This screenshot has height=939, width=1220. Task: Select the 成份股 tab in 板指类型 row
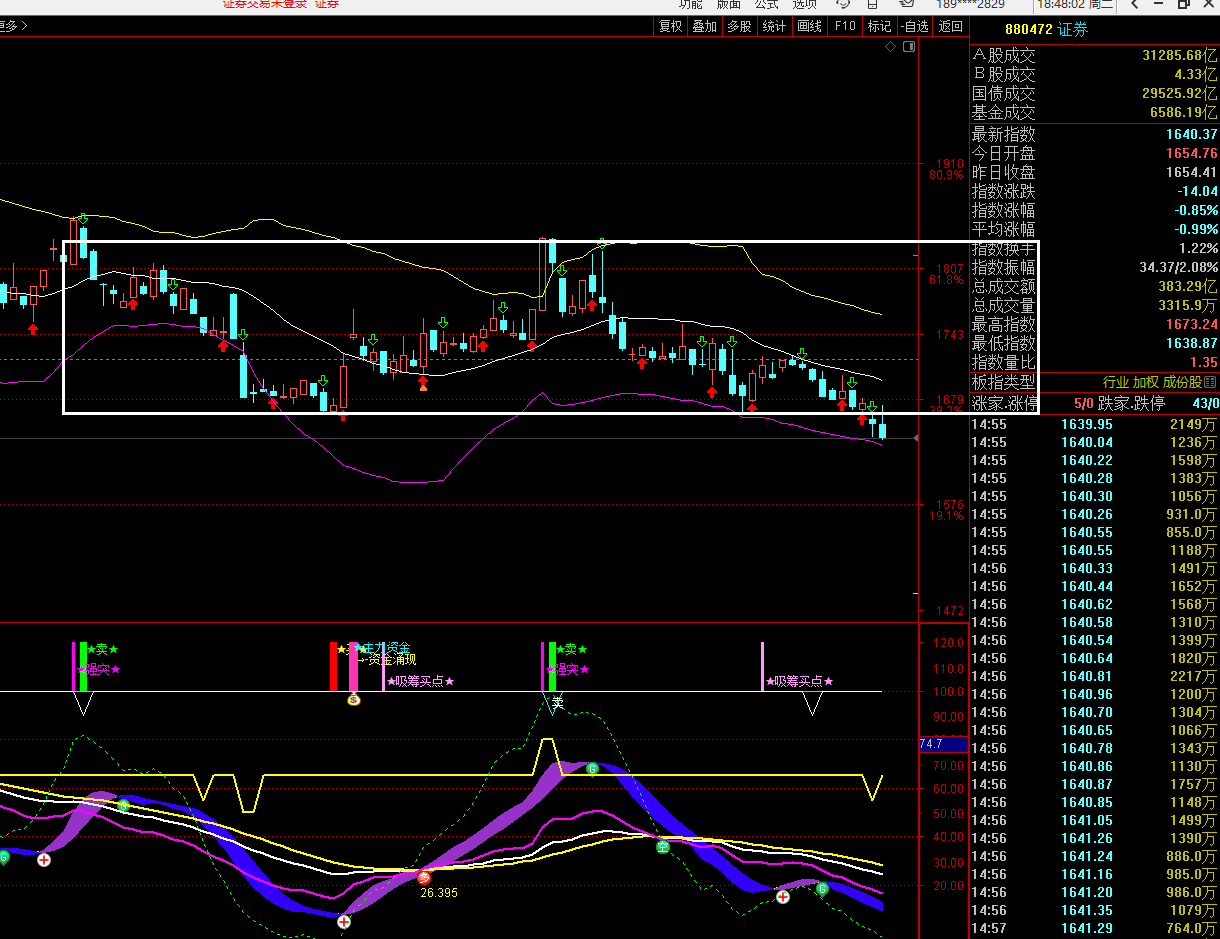1183,383
